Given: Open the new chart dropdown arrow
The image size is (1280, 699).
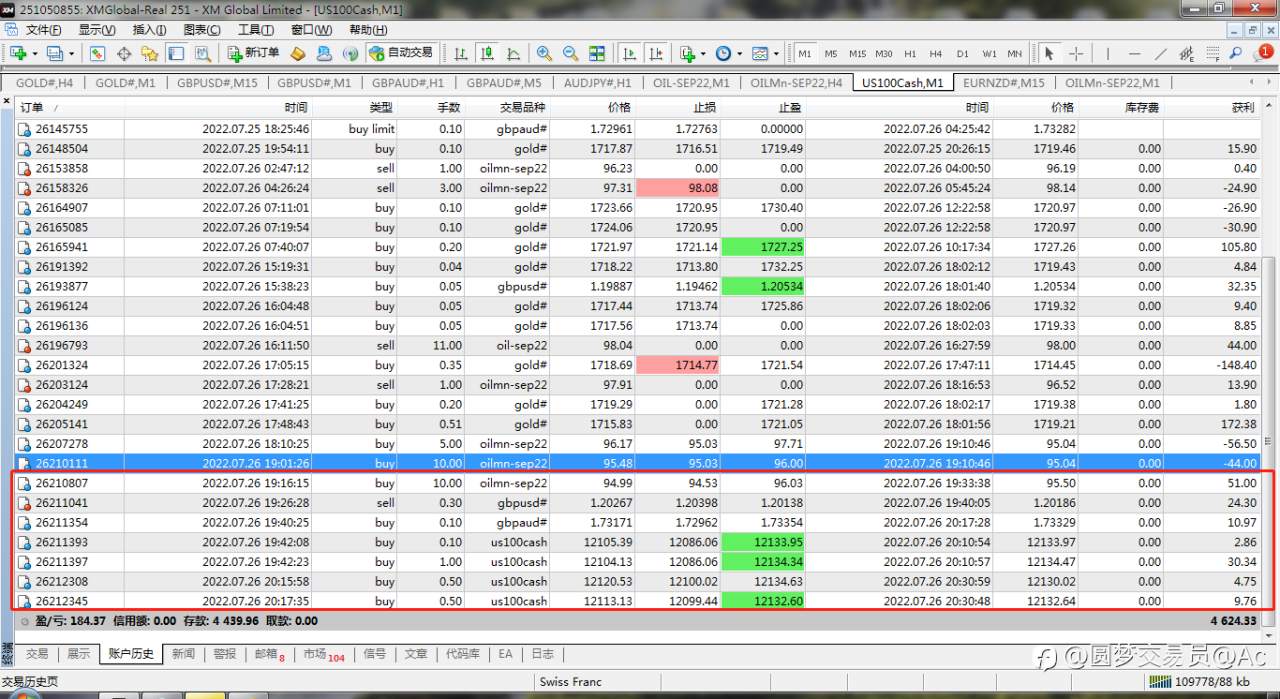Looking at the screenshot, I should tap(35, 53).
